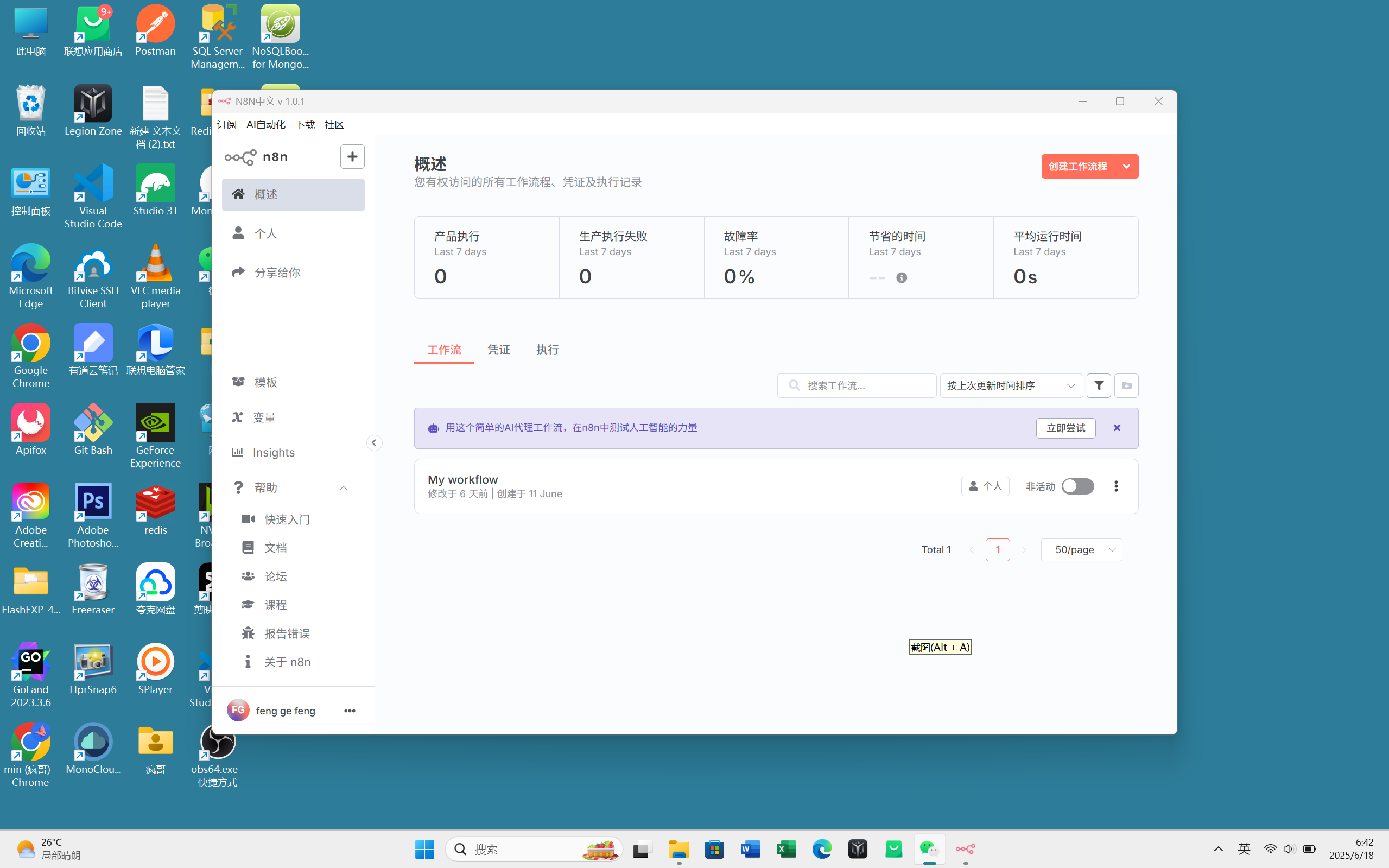Select 个人 personal in sidebar

click(293, 233)
